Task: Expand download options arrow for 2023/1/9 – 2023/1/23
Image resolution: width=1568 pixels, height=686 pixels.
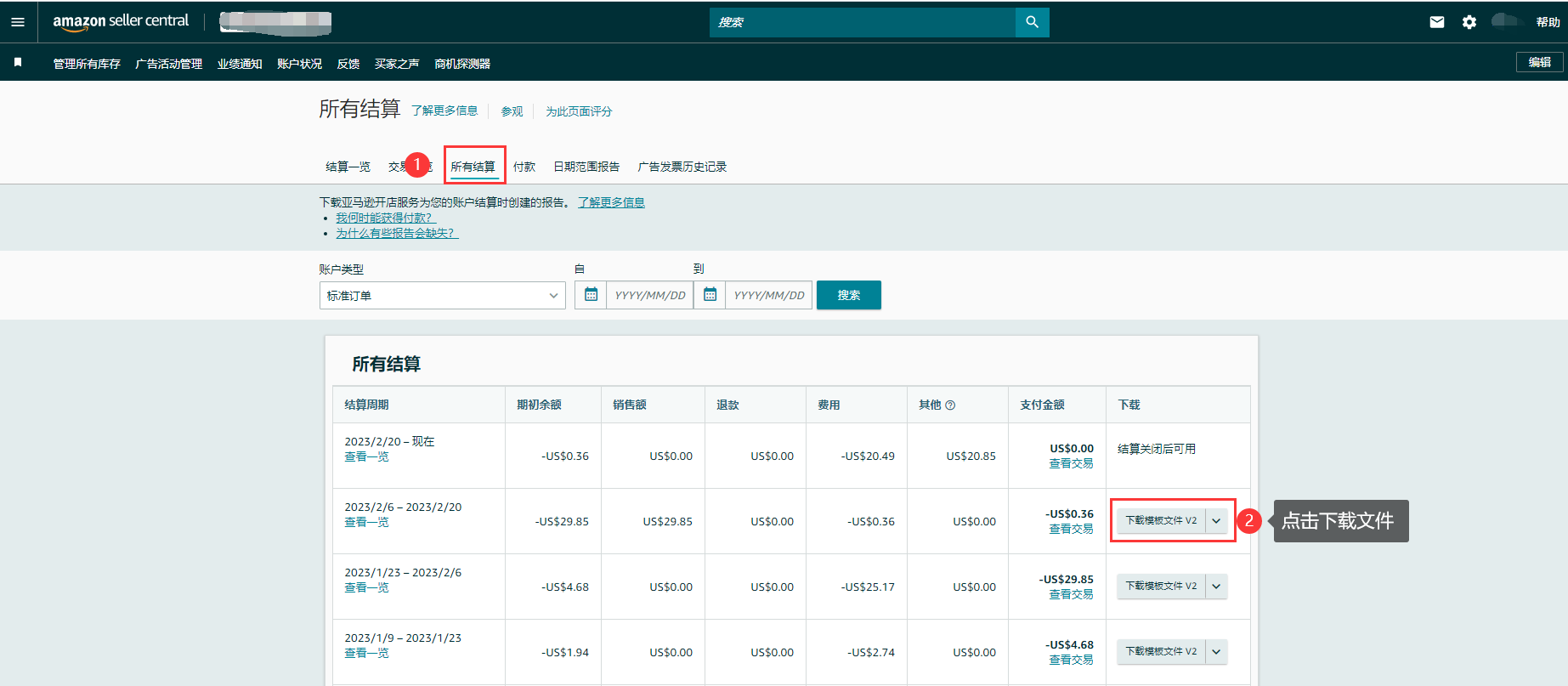Action: click(1216, 652)
